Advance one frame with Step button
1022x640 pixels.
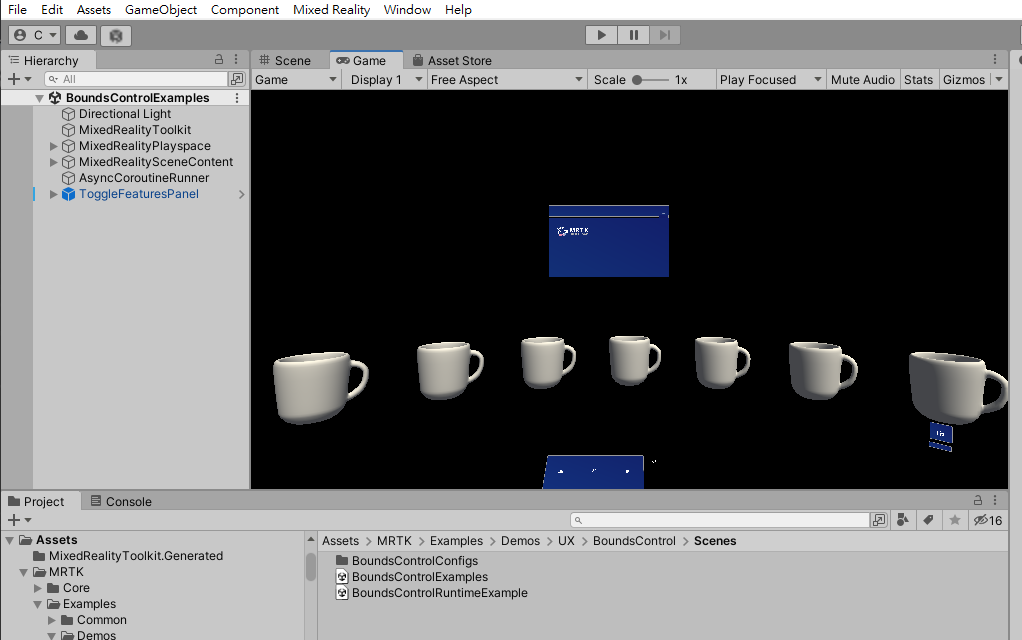pyautogui.click(x=665, y=35)
